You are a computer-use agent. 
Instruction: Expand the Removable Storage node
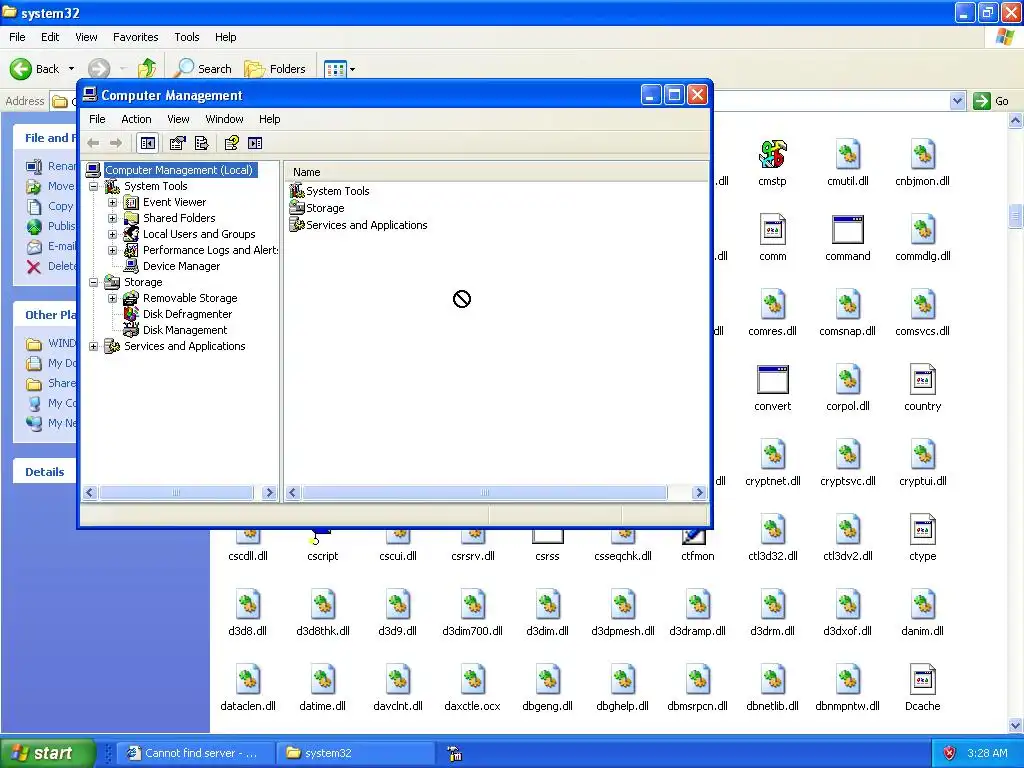pos(112,298)
